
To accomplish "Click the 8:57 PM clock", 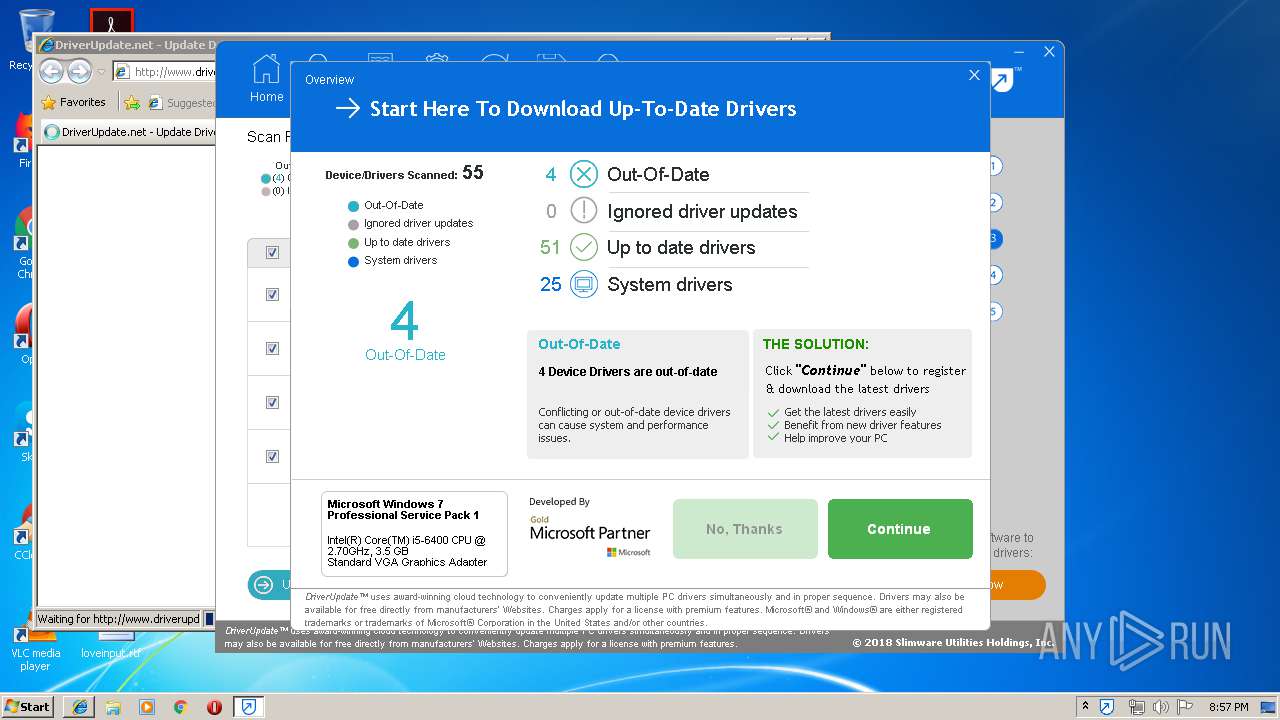I will click(1229, 707).
